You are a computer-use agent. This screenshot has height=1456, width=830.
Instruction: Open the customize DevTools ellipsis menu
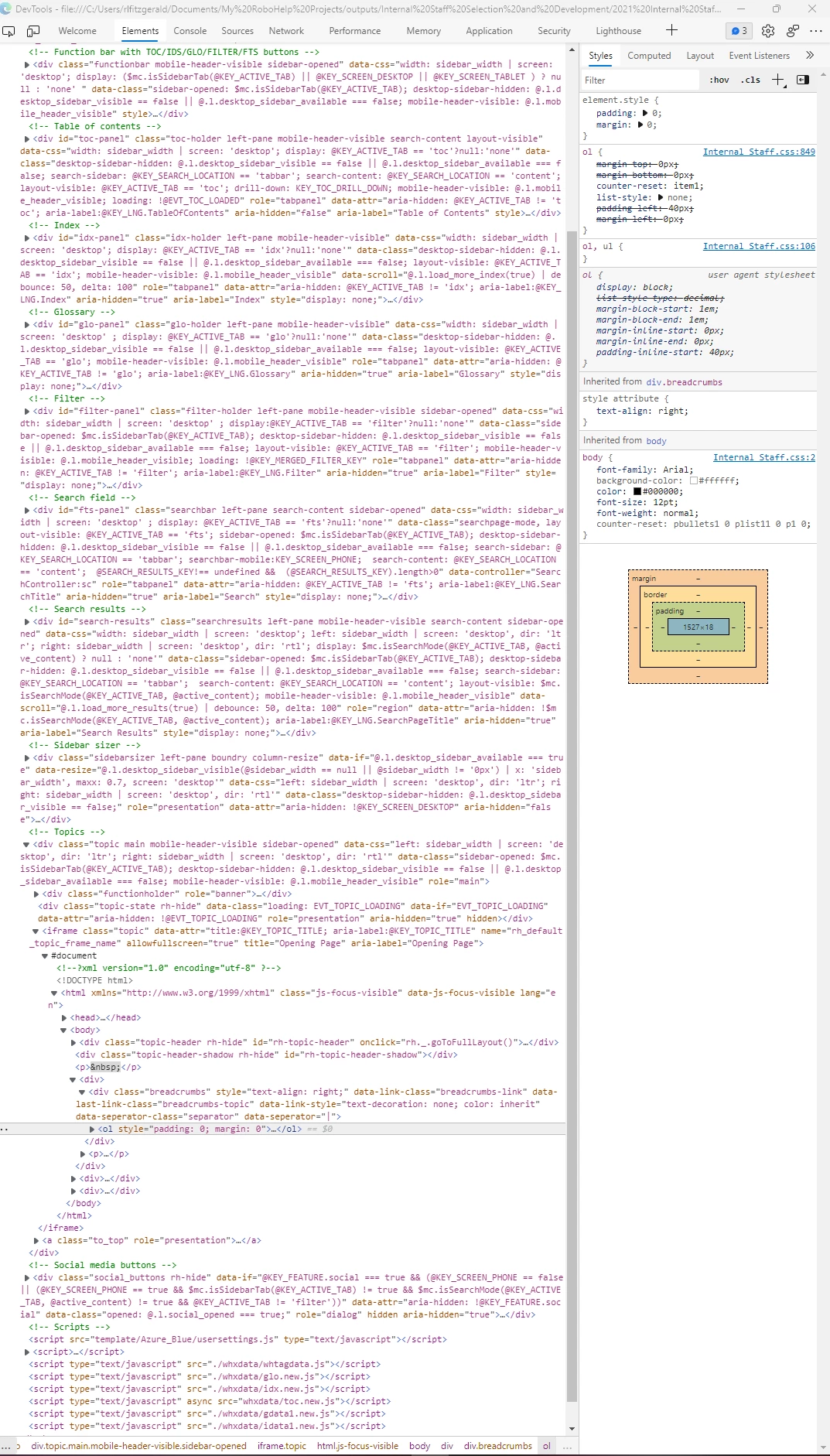(816, 31)
